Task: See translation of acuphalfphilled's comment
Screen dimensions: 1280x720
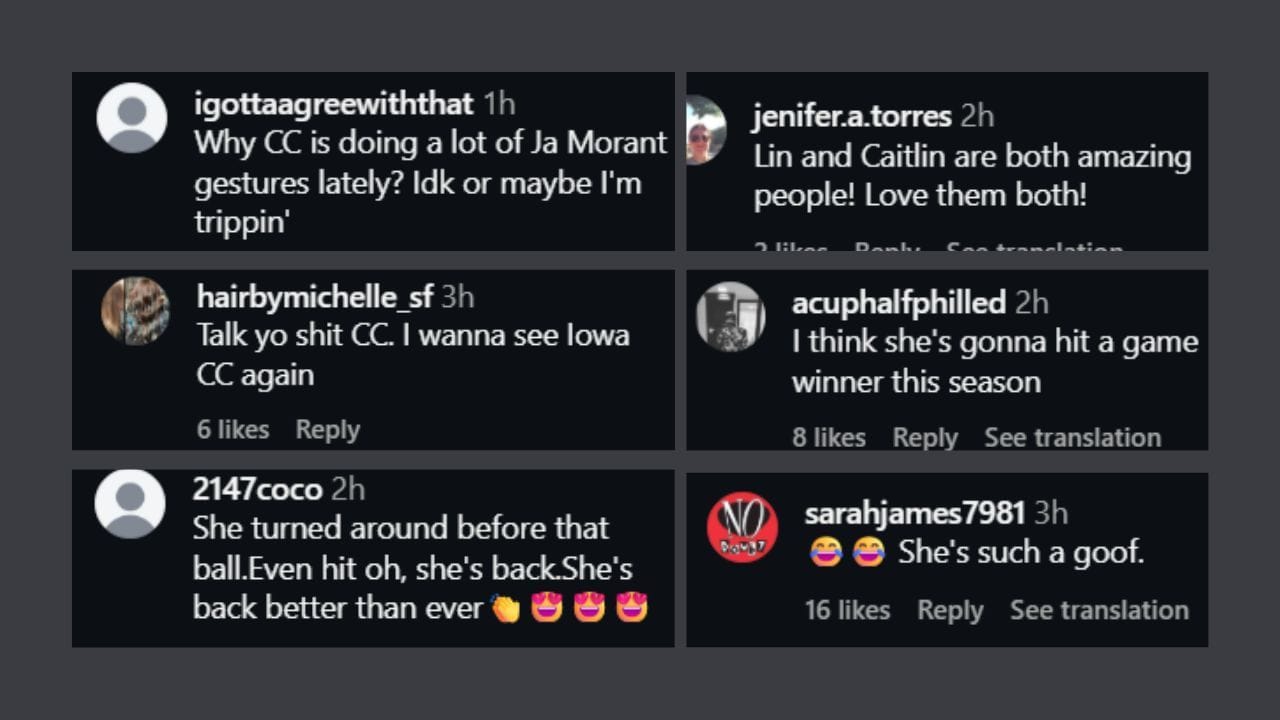Action: coord(1072,437)
